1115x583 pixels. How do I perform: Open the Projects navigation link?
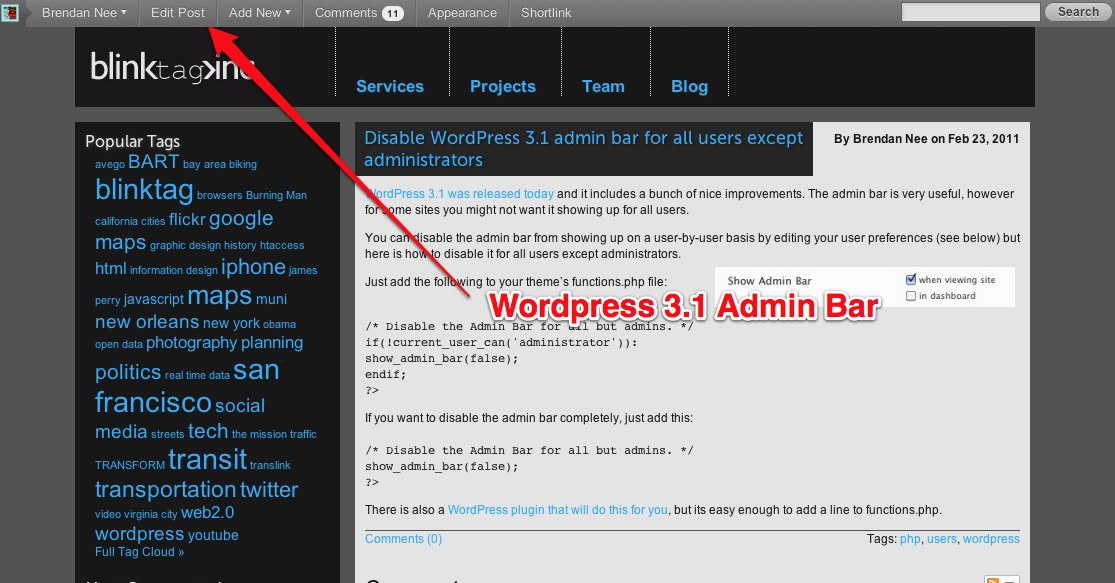(x=503, y=86)
